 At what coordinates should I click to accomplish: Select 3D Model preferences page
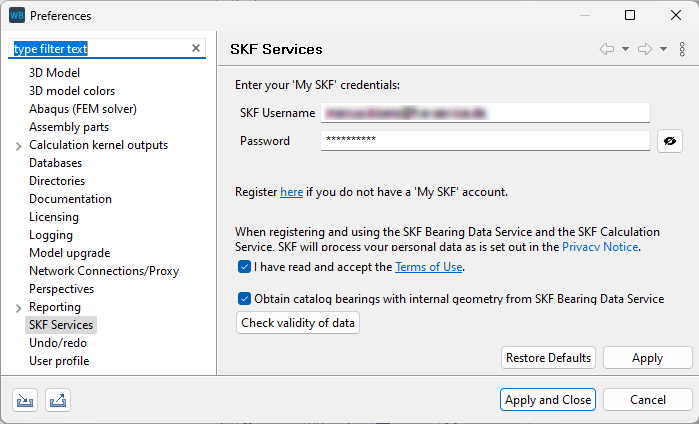(x=54, y=73)
